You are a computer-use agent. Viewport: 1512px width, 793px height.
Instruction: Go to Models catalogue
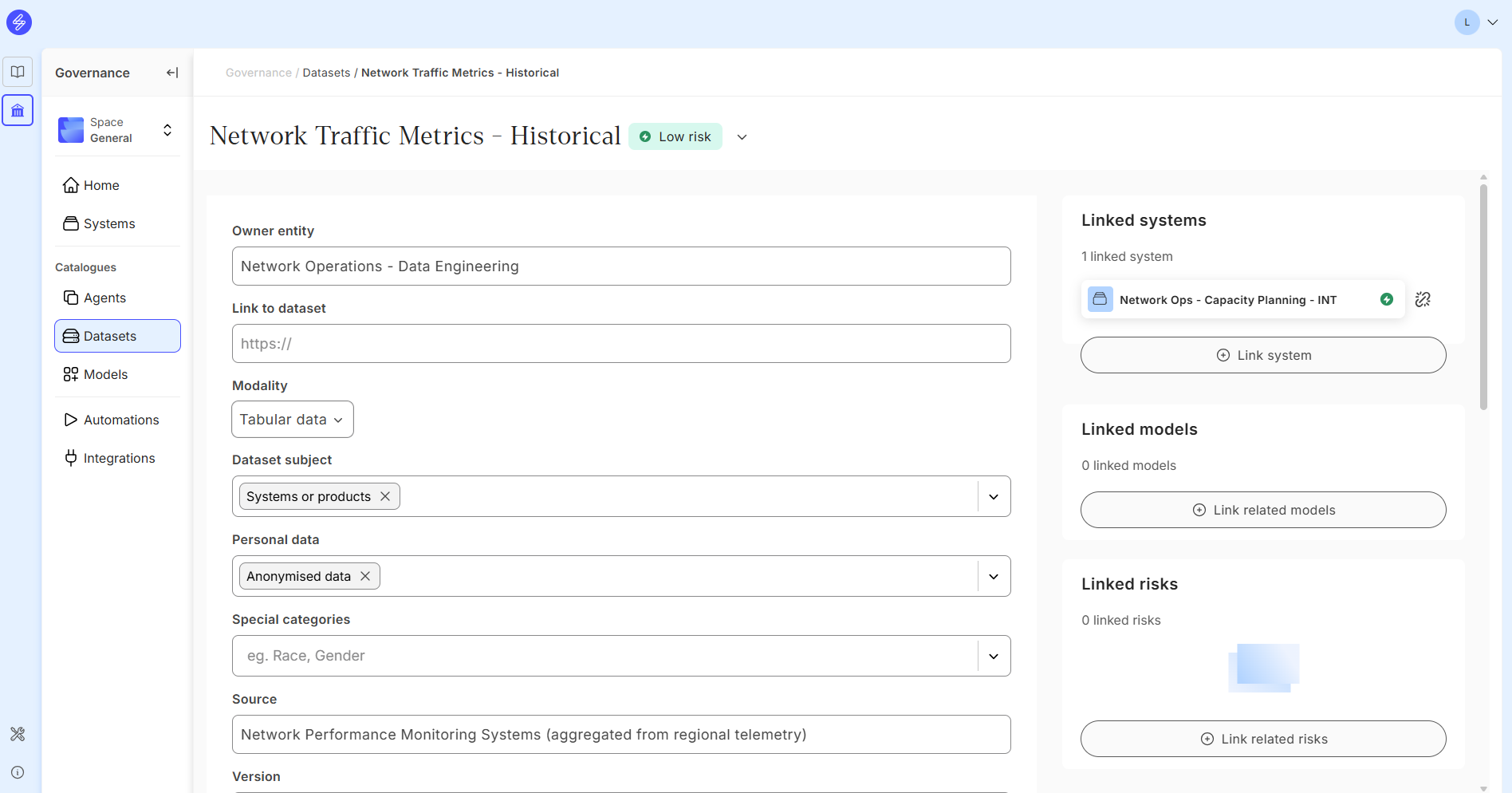tap(105, 374)
